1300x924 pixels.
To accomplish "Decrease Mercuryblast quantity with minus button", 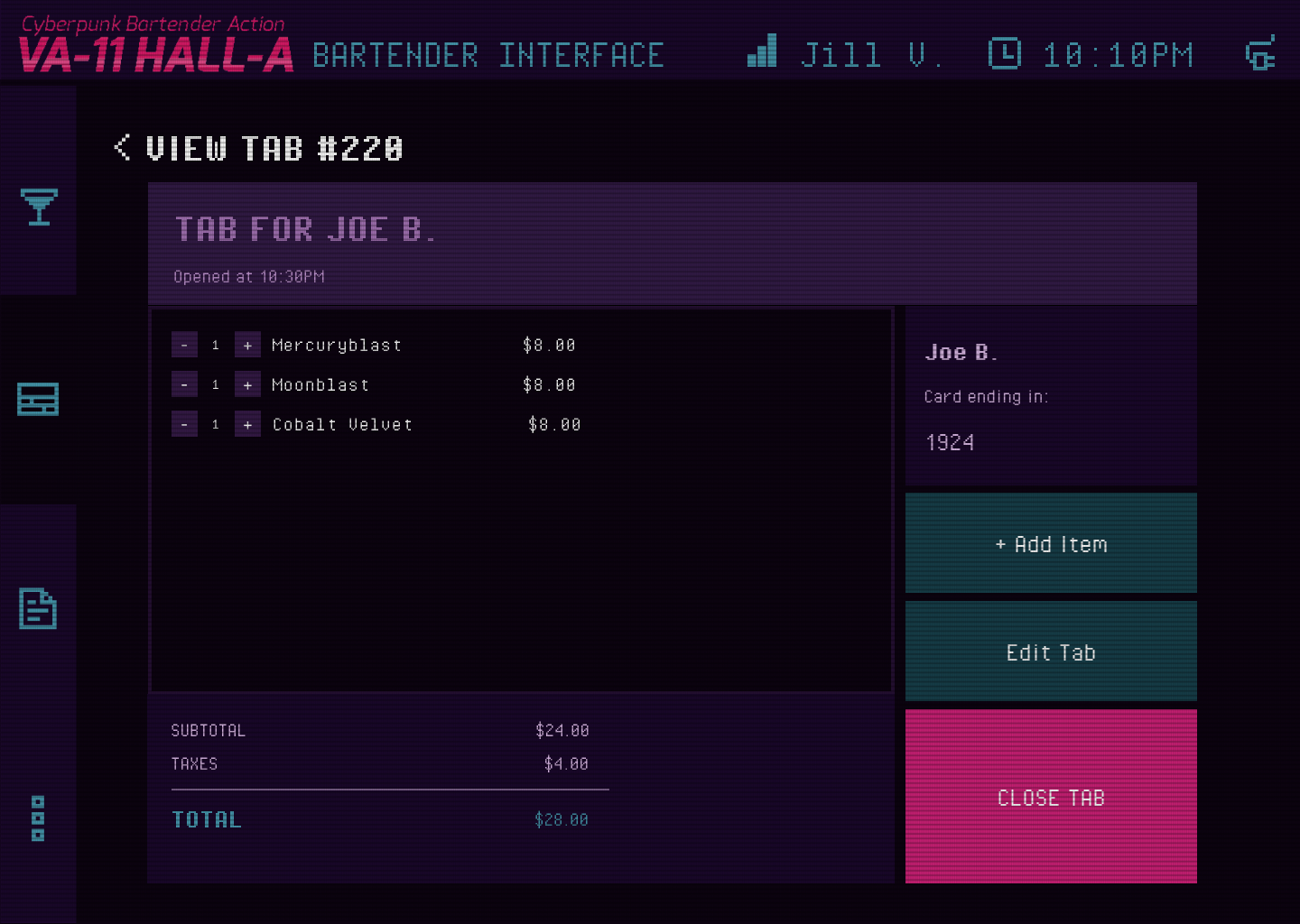I will click(x=184, y=345).
